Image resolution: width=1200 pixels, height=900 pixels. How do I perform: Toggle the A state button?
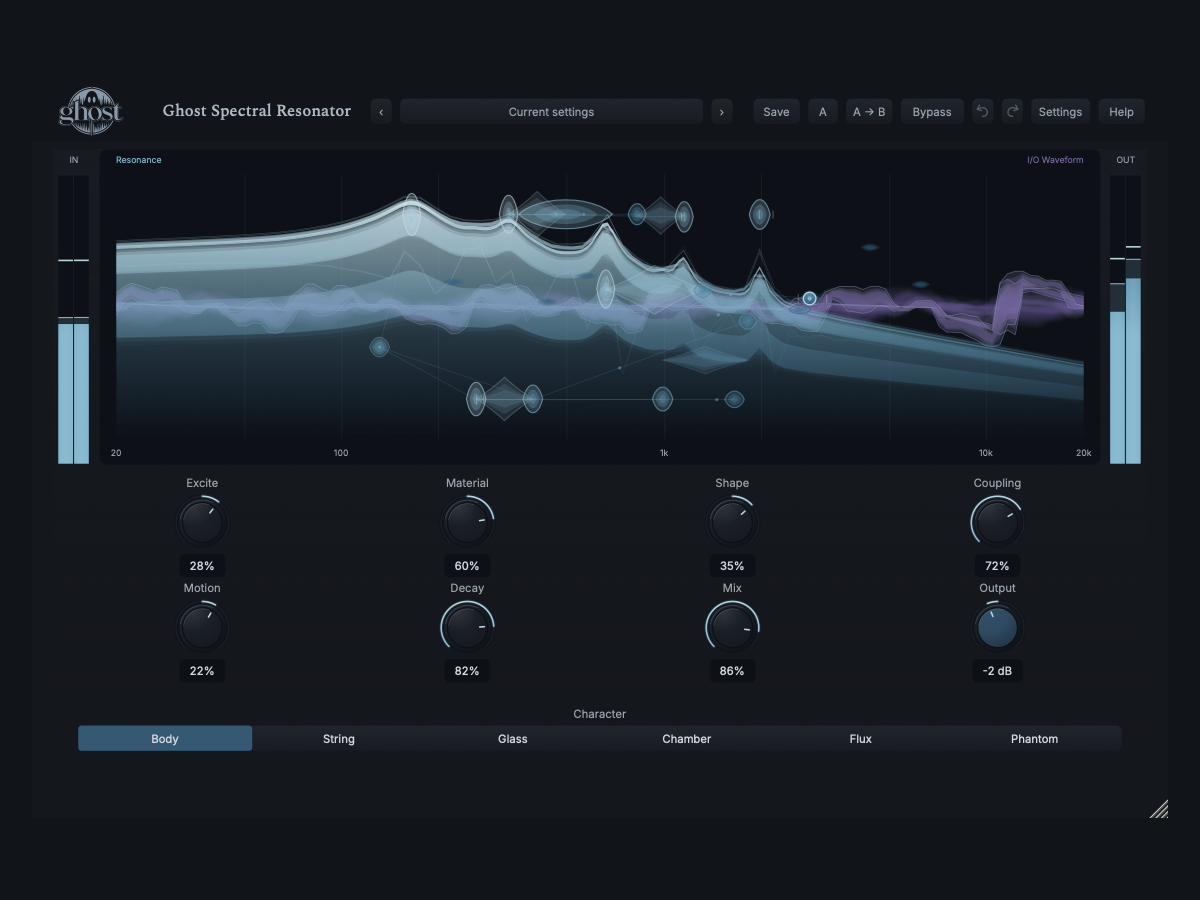(823, 112)
